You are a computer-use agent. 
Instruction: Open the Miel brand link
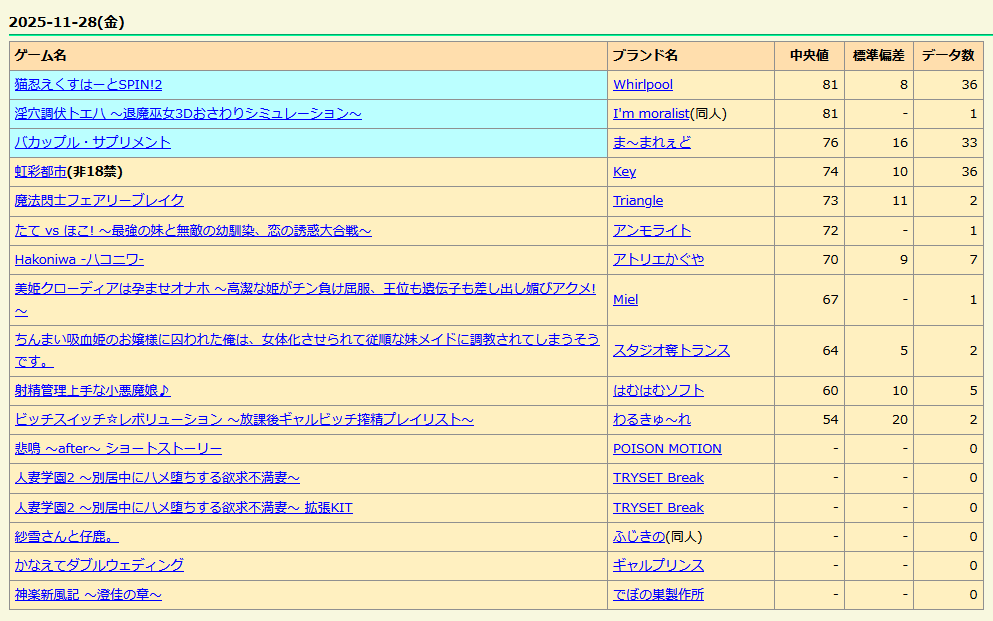coord(625,299)
